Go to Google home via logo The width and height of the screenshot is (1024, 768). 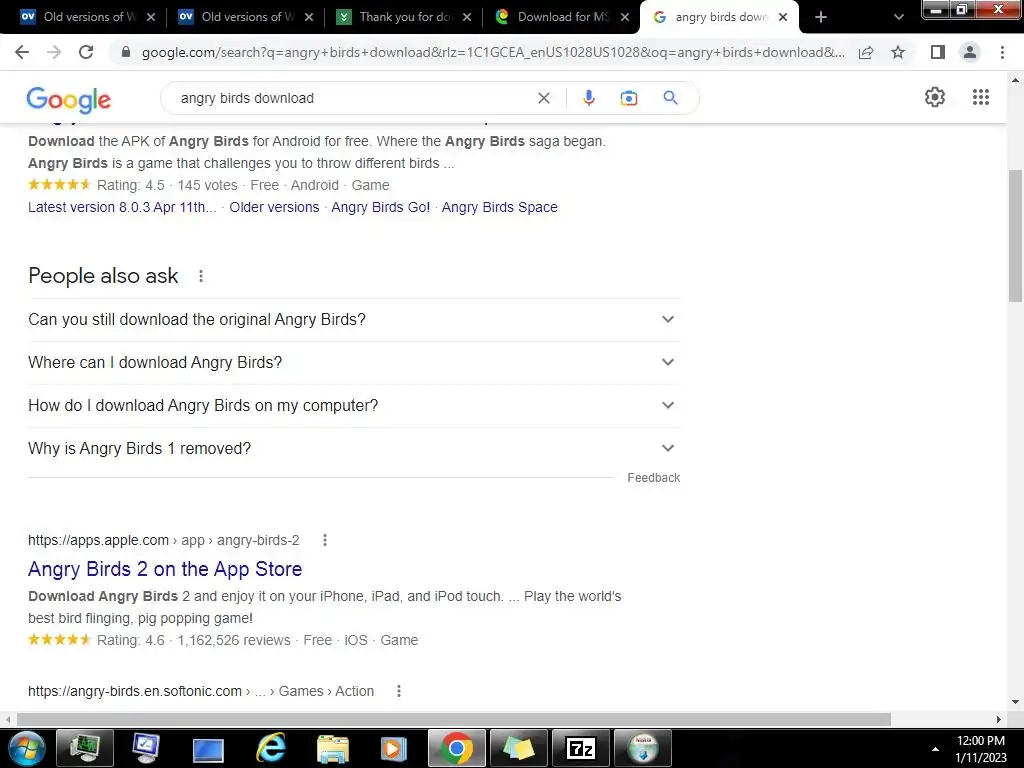(x=69, y=100)
